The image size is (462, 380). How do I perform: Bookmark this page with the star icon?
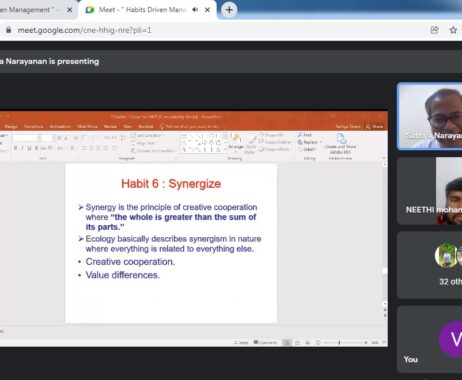click(x=453, y=30)
